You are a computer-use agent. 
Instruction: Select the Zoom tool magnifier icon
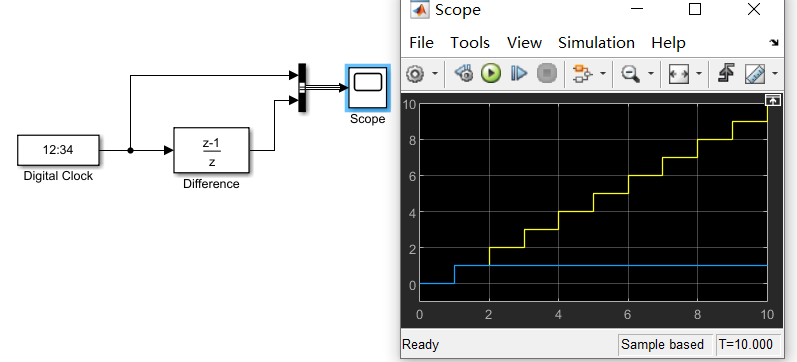(x=631, y=74)
